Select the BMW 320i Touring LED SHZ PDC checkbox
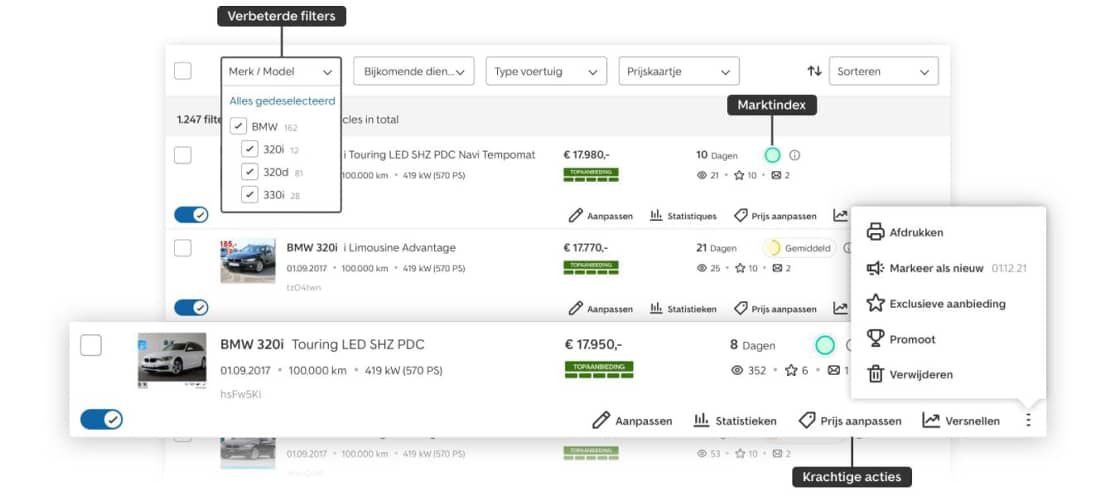This screenshot has height=501, width=1100. point(90,345)
